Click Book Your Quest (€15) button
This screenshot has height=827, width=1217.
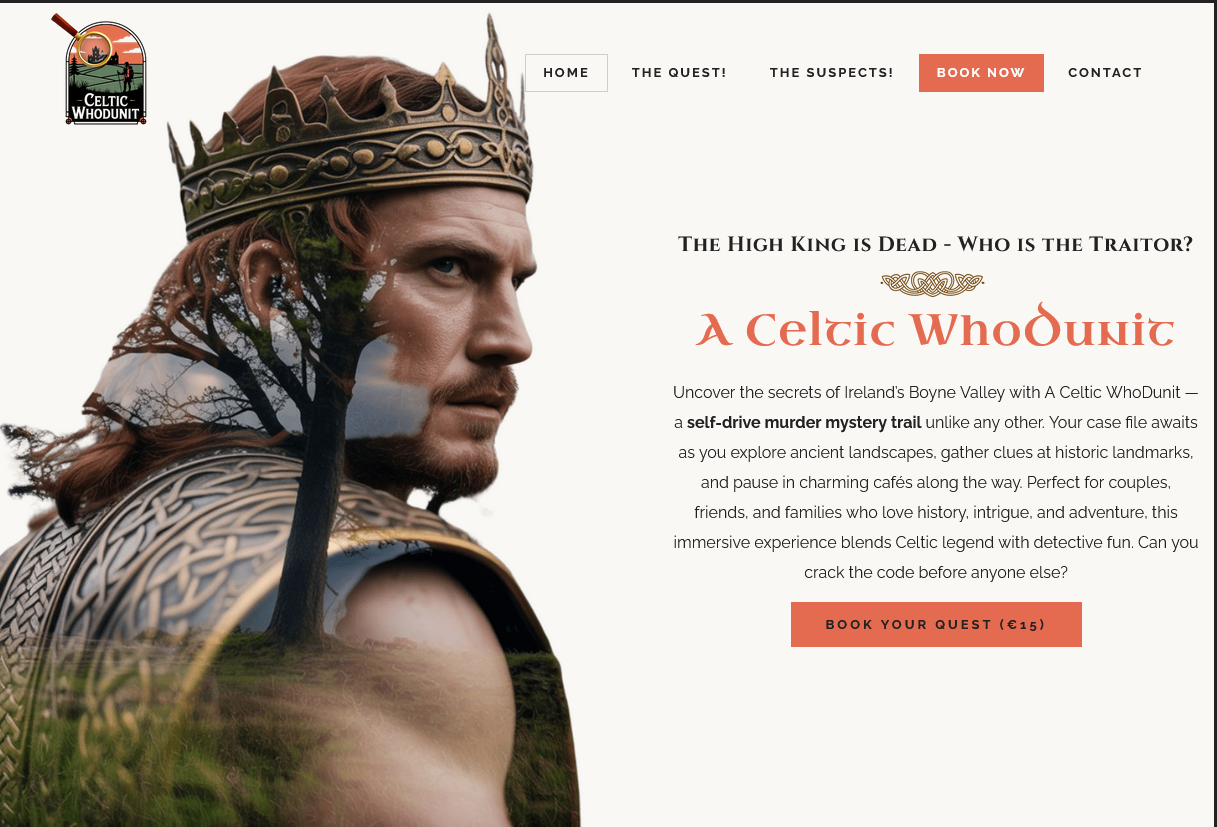pyautogui.click(x=936, y=624)
